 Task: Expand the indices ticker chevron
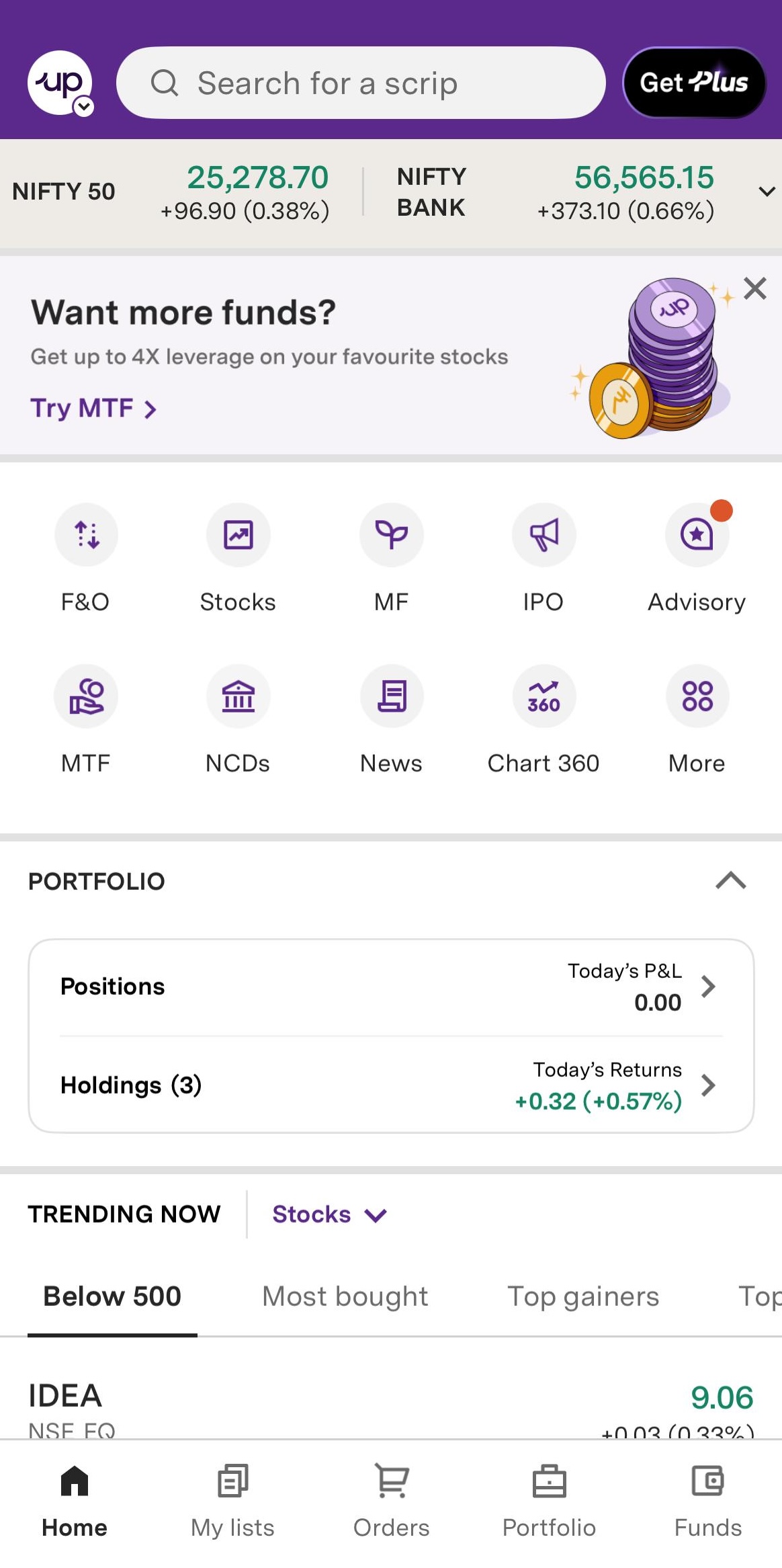pyautogui.click(x=767, y=192)
